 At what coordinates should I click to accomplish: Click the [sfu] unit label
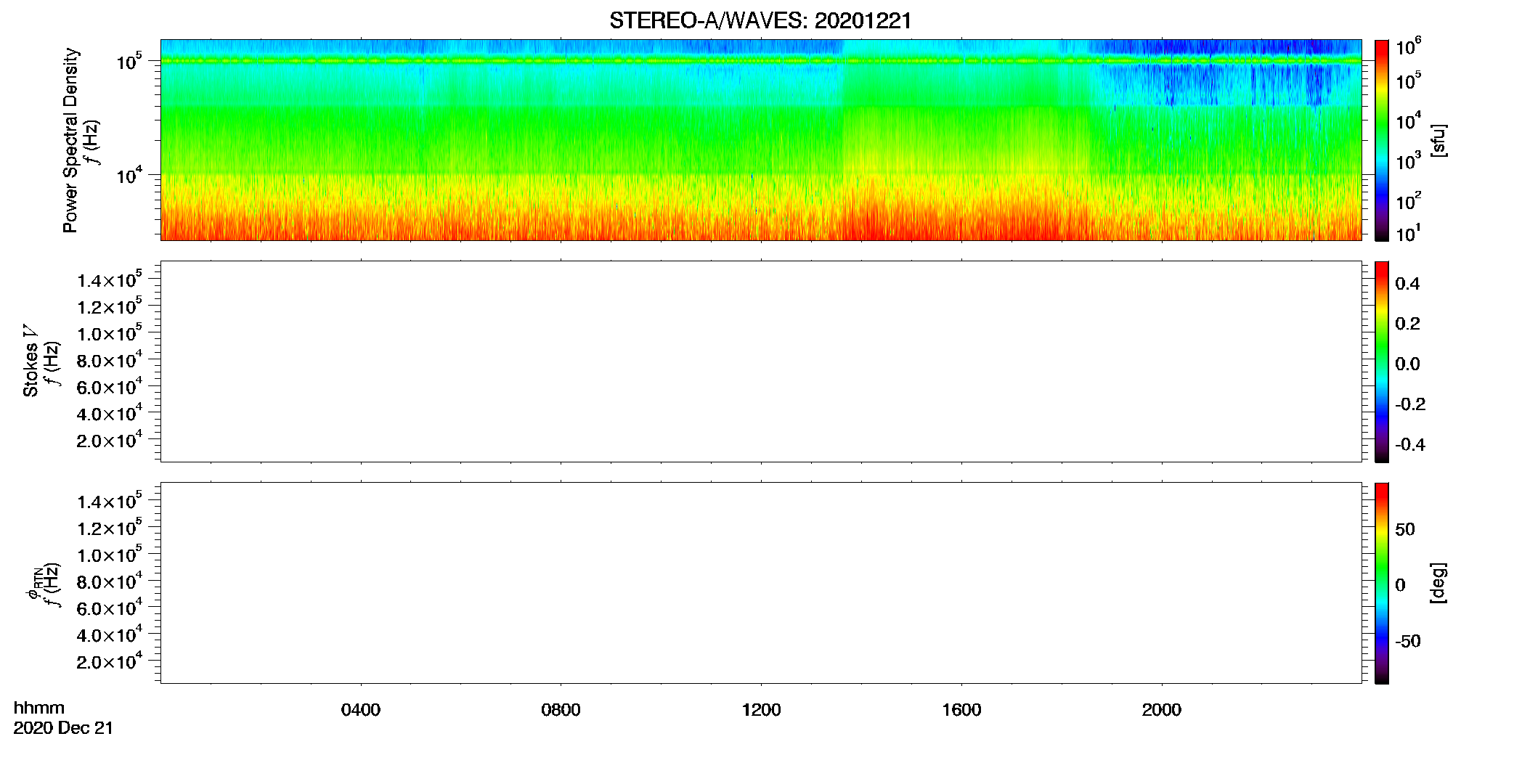pos(1439,140)
